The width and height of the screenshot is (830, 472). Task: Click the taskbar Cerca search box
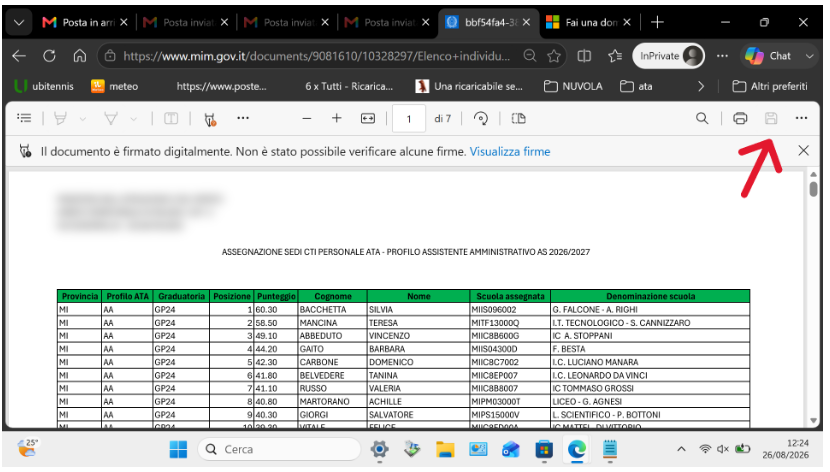point(279,449)
